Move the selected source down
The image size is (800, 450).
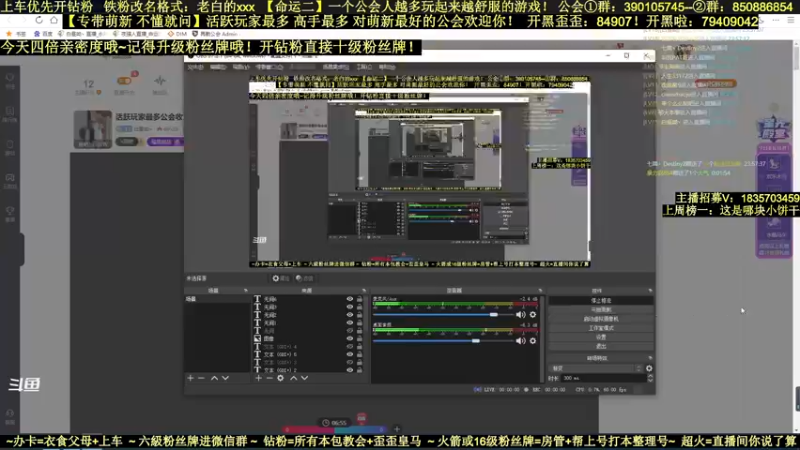305,378
